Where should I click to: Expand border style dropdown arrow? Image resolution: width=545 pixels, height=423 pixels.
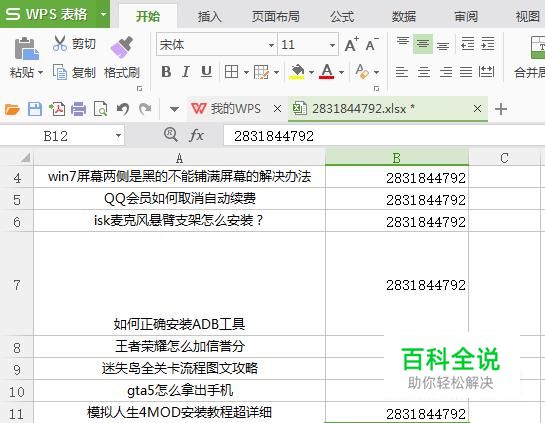(246, 72)
